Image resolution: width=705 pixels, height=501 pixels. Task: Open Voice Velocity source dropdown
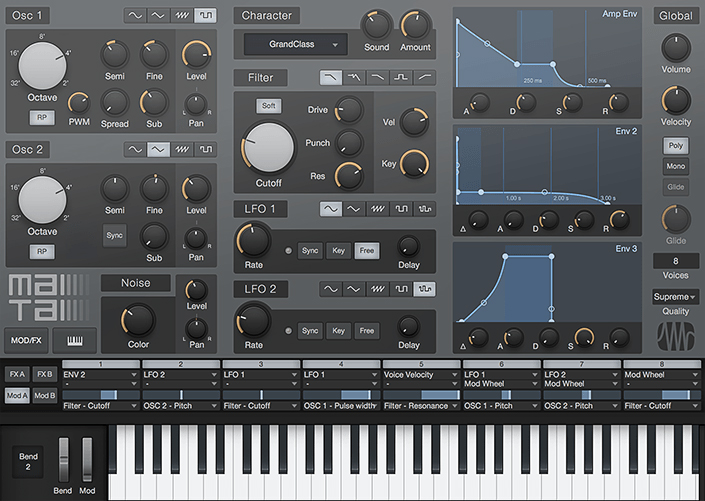(x=421, y=375)
